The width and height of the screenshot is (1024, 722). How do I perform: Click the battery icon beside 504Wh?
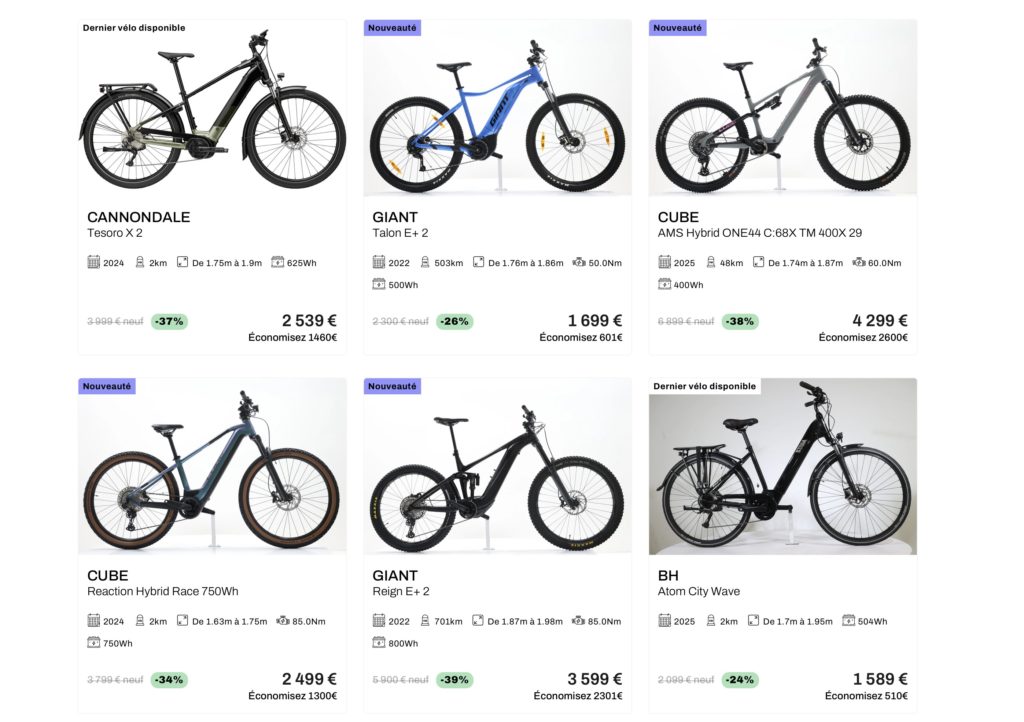848,621
